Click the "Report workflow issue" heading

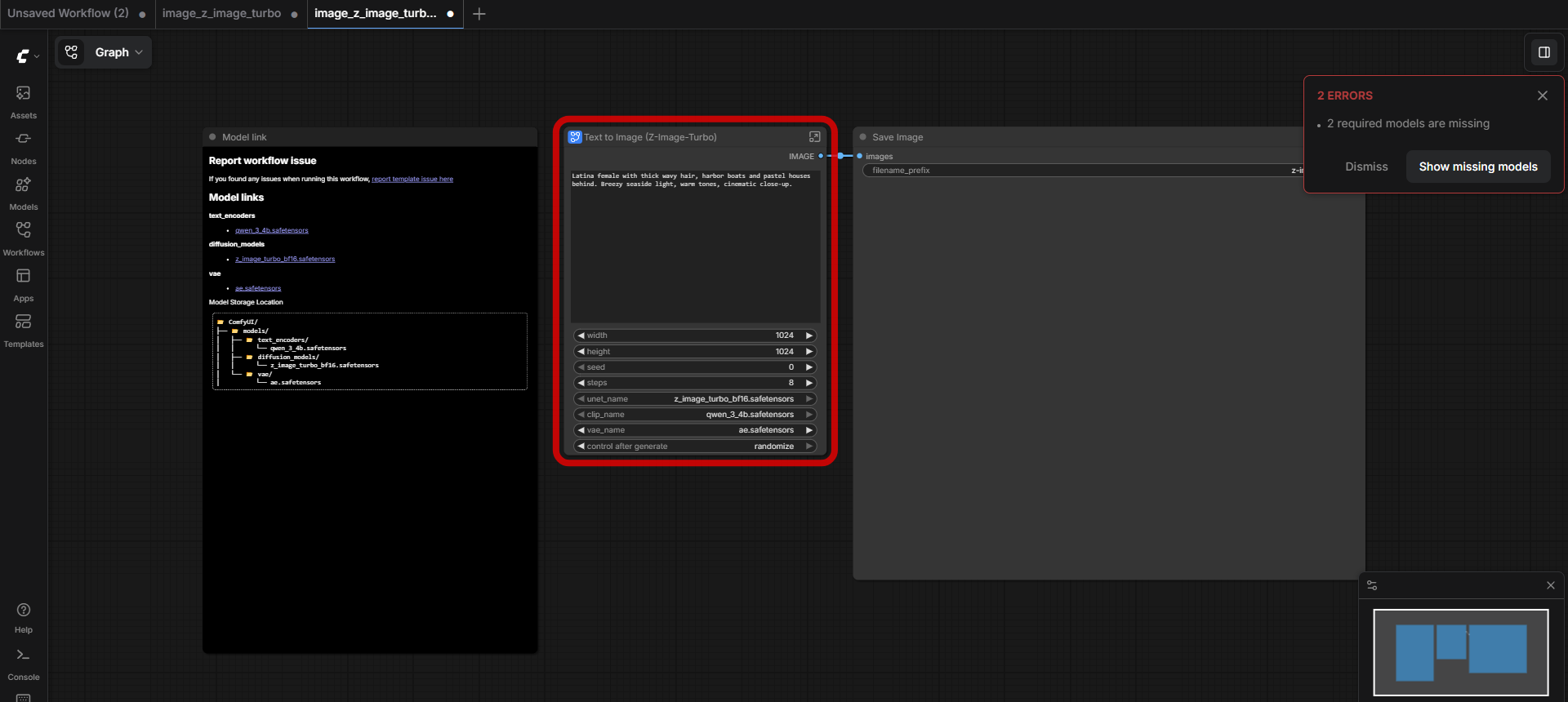[262, 161]
